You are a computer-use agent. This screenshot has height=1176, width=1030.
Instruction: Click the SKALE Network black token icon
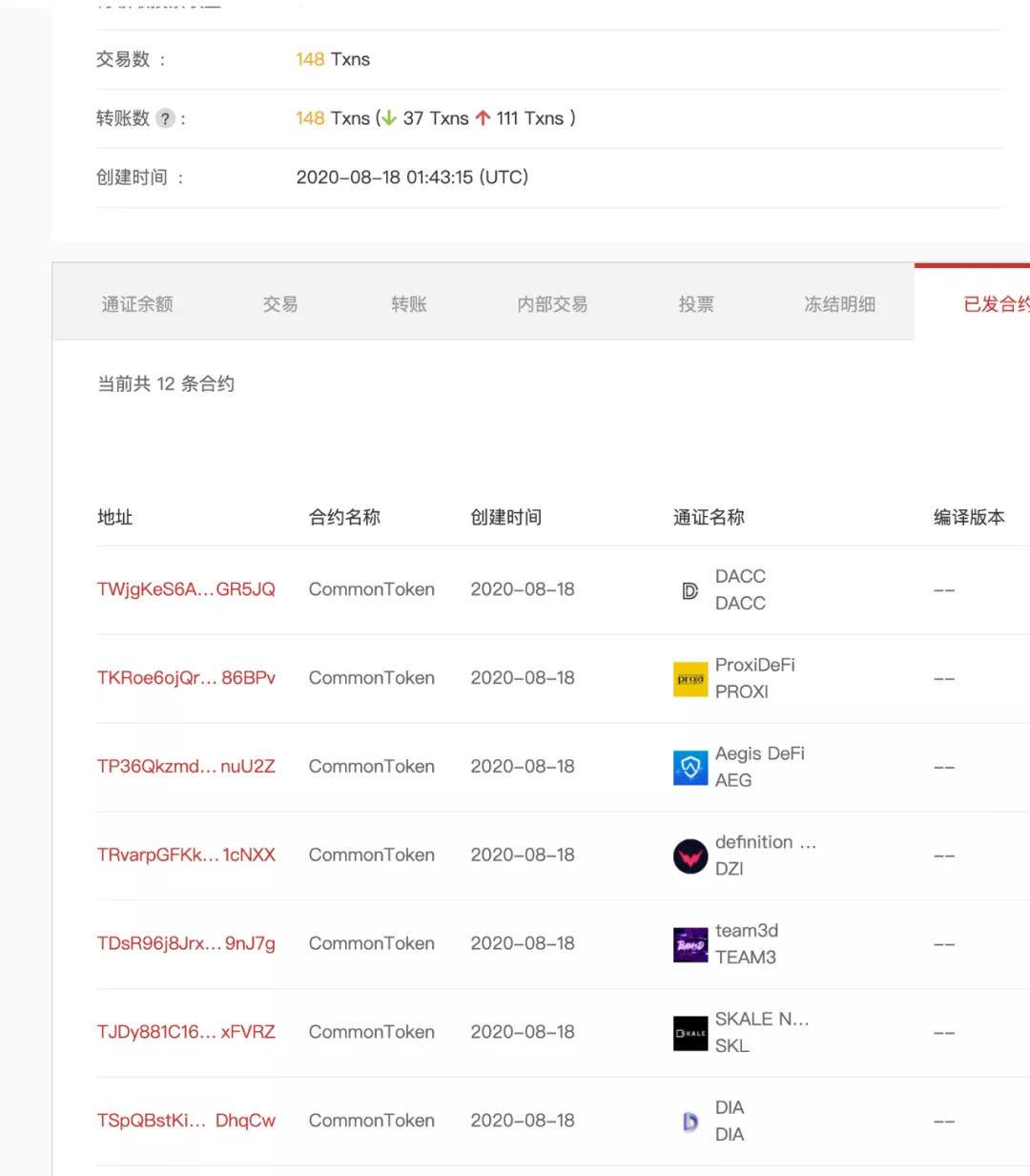[690, 1032]
